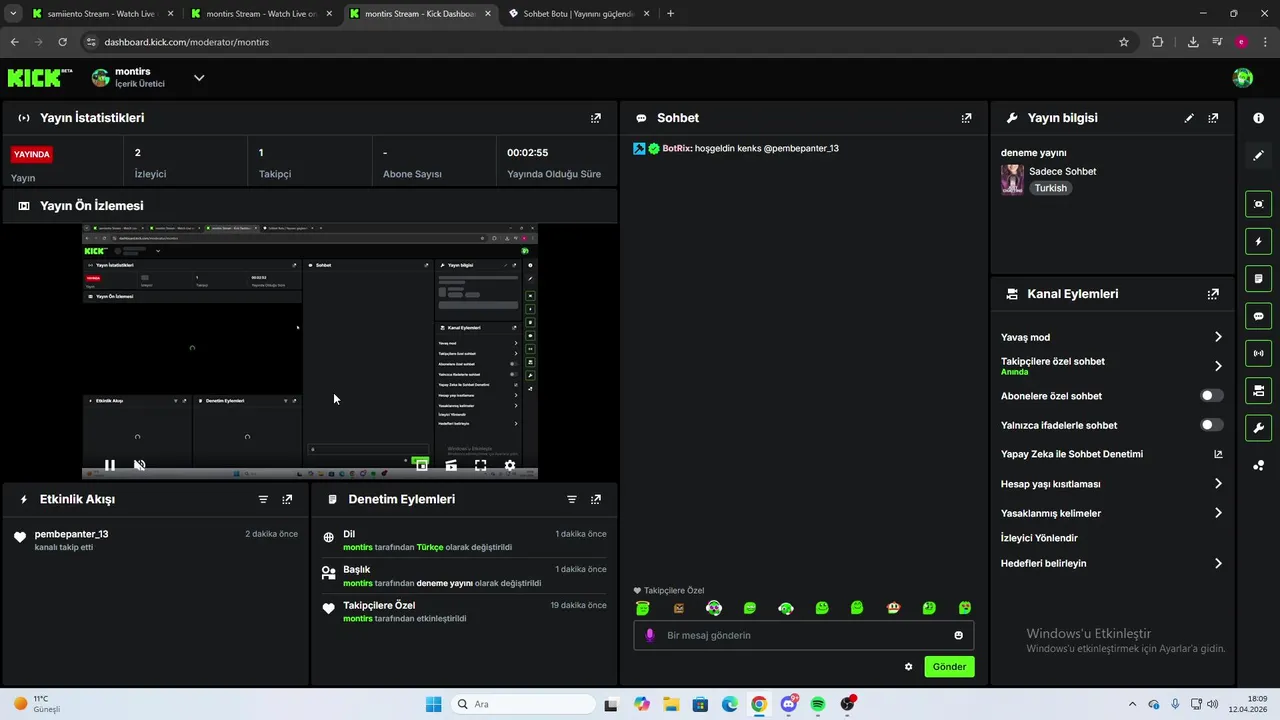The height and width of the screenshot is (720, 1280).
Task: Open the Denetim Eylemleri filter icon
Action: (x=572, y=499)
